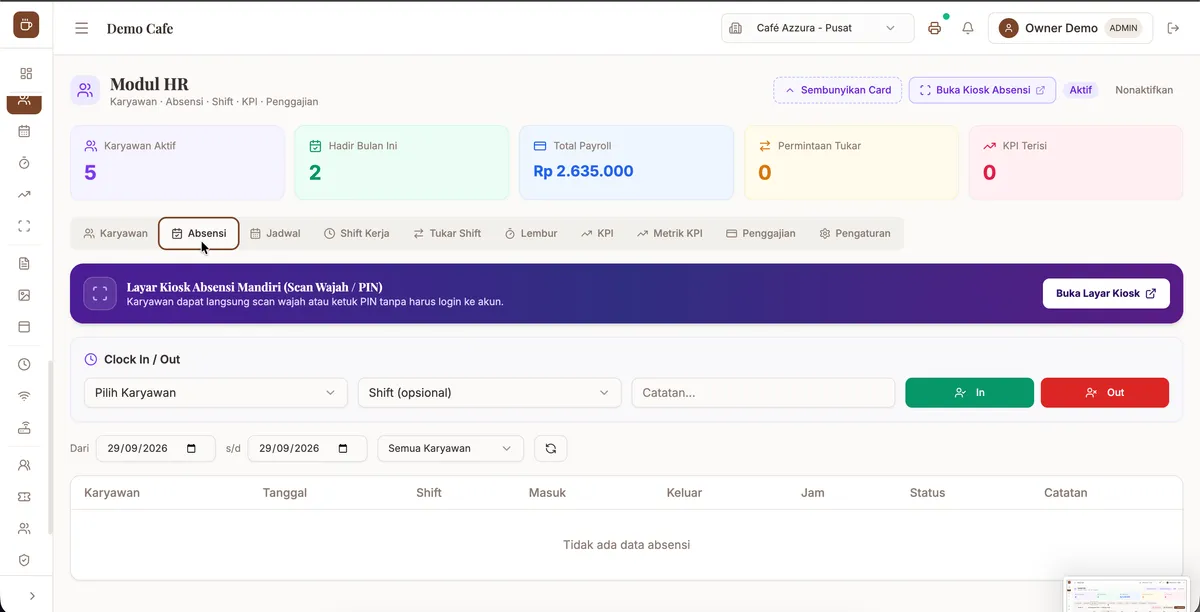
Task: Click the Keluar column header
Action: point(684,493)
